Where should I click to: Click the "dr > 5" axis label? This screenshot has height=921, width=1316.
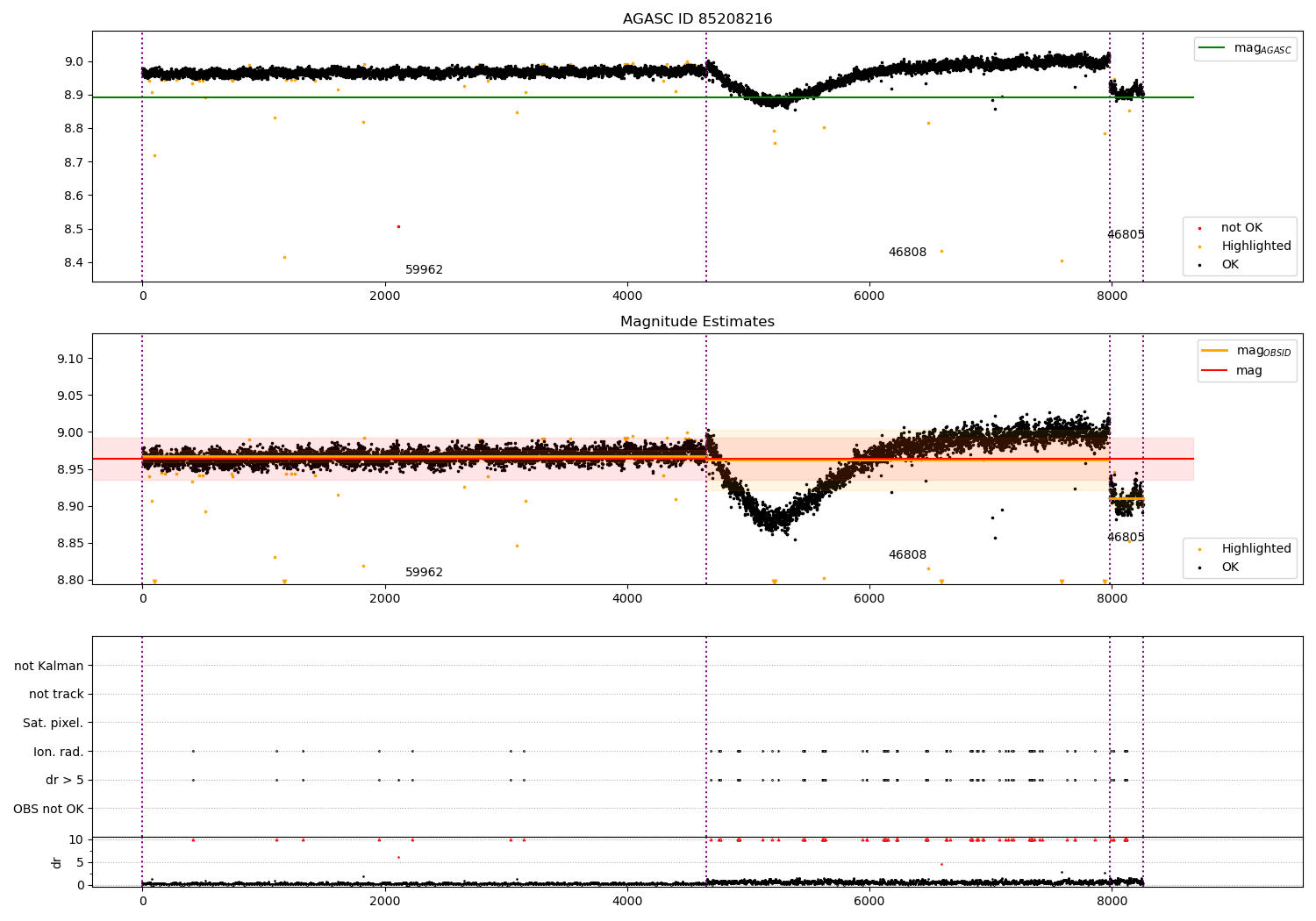65,780
